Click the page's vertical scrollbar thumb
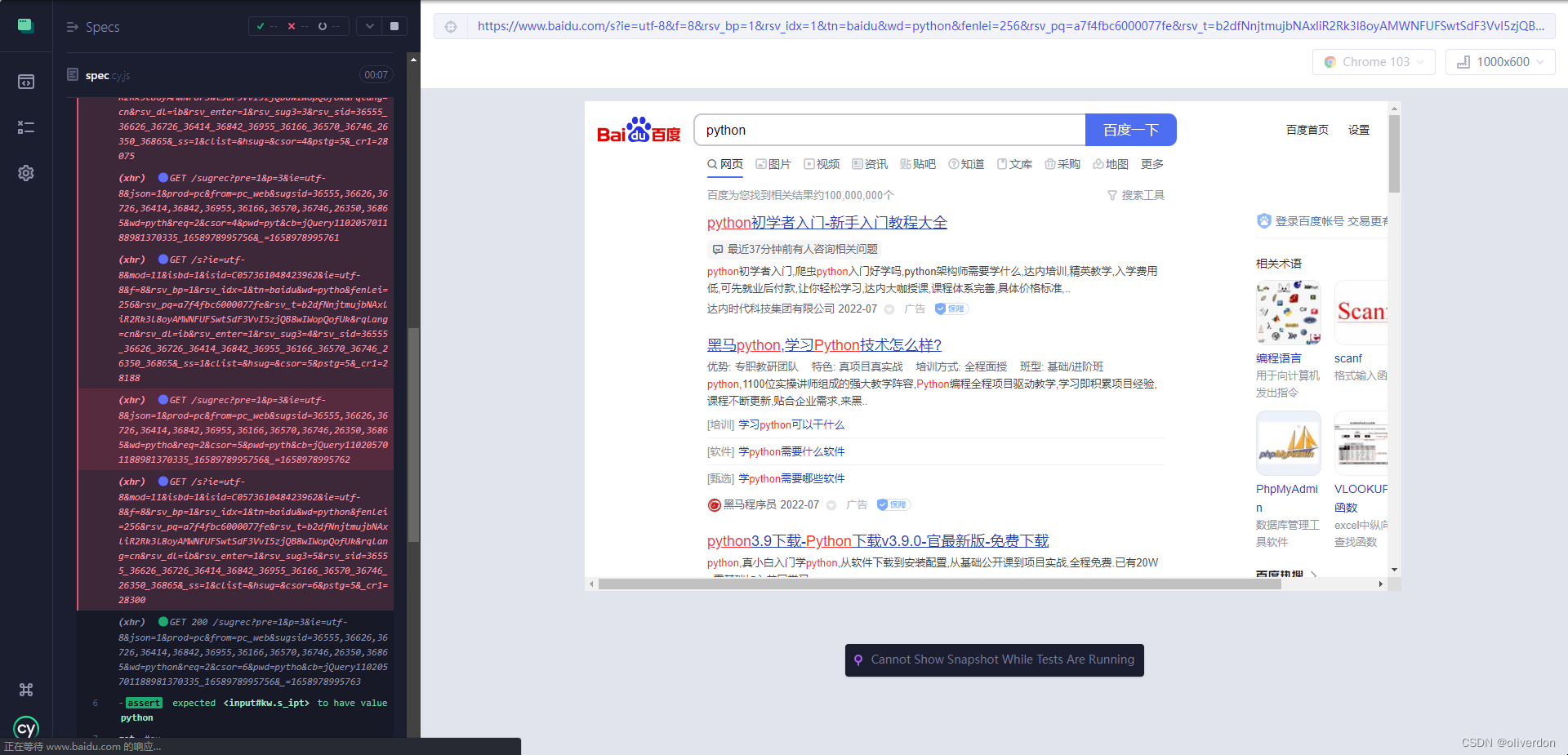Screen dimensions: 1568x755 [x=1394, y=153]
